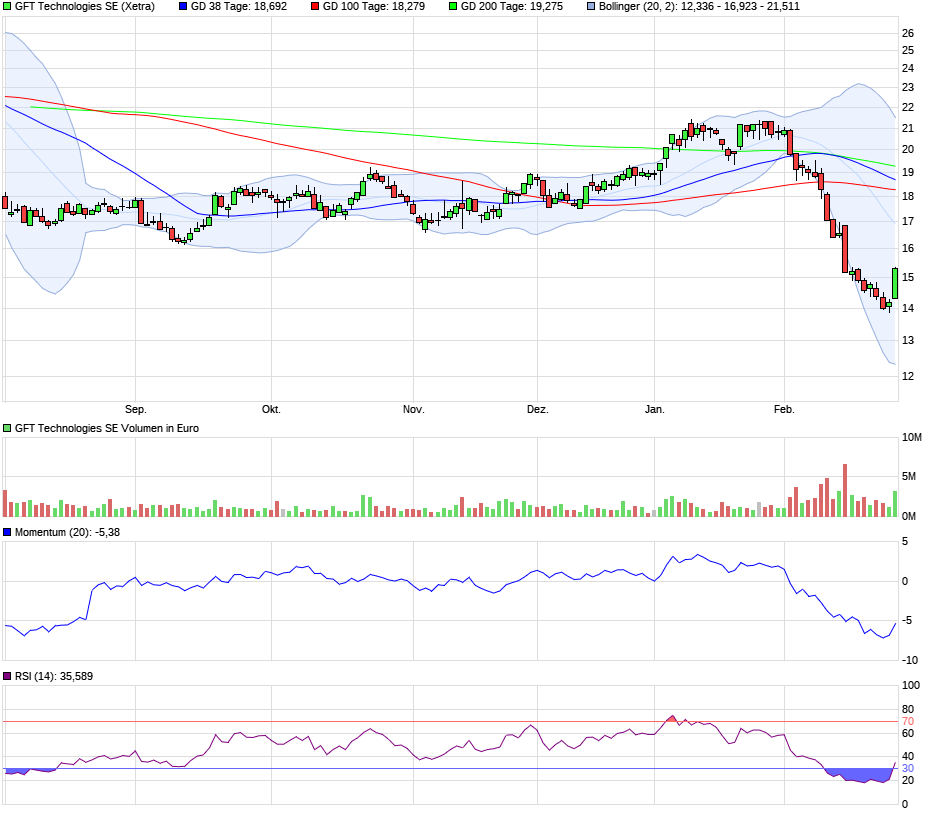Viewport: 940px width, 814px height.
Task: Click the 'Nov.' month label on time axis
Action: tap(413, 409)
